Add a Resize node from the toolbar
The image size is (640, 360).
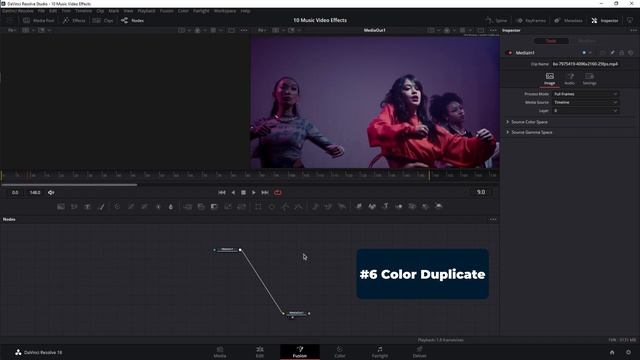tap(228, 207)
